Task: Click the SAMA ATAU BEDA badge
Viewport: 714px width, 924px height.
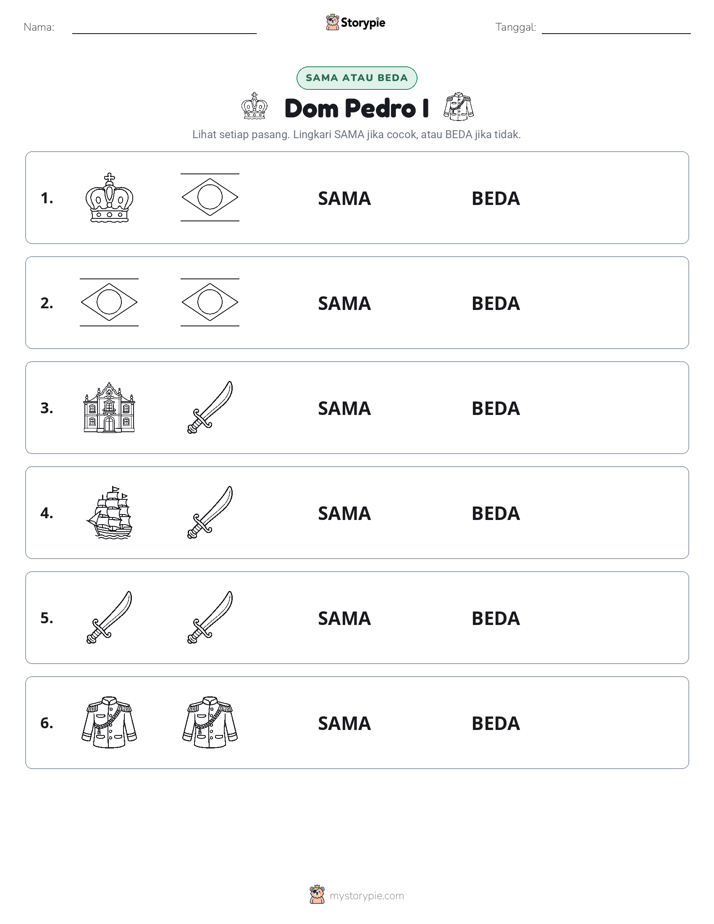Action: click(356, 78)
